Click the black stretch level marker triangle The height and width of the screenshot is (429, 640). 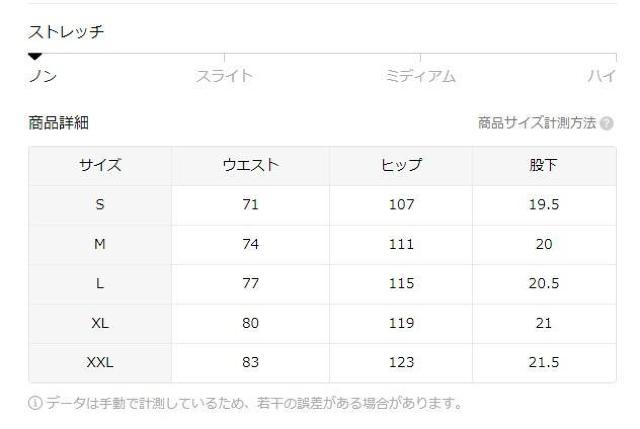pyautogui.click(x=35, y=56)
